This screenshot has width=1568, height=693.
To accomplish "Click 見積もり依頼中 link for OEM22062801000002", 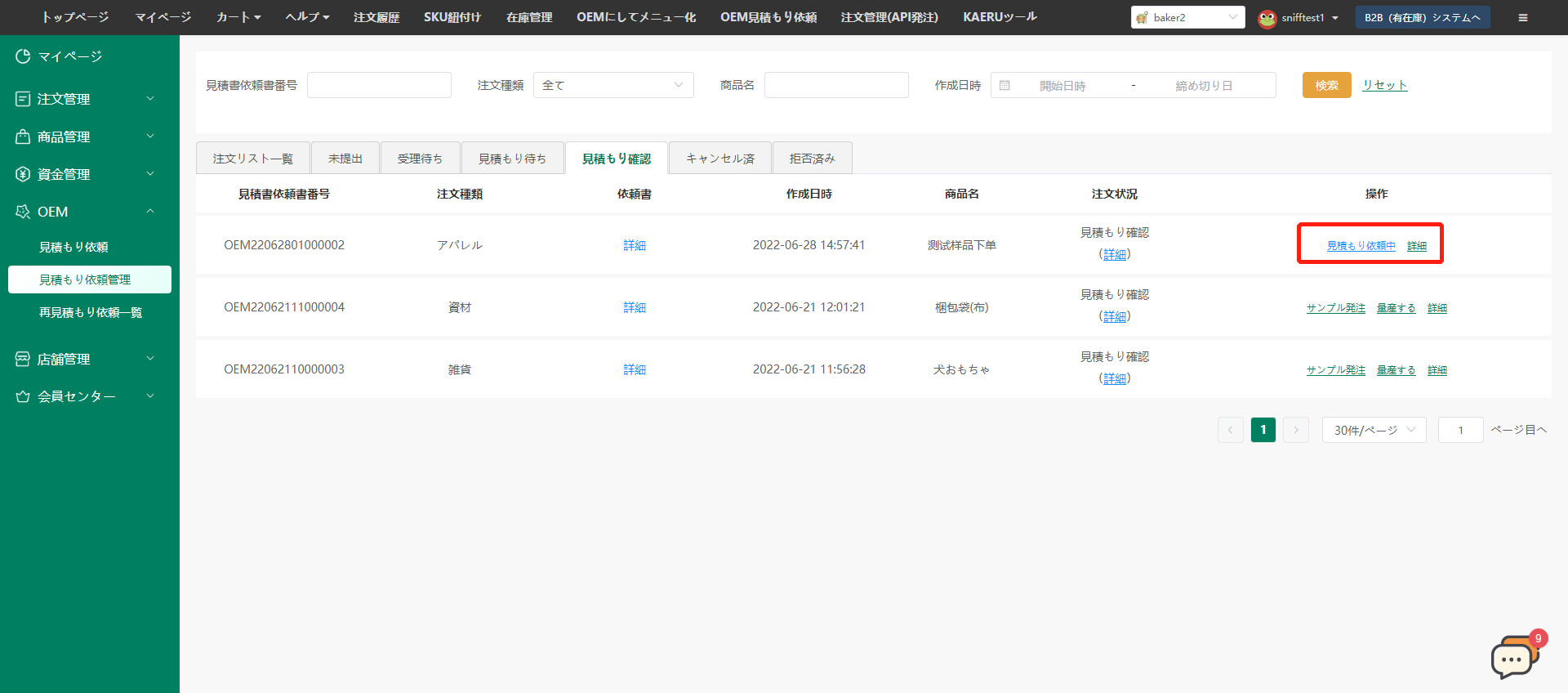I will (x=1361, y=246).
